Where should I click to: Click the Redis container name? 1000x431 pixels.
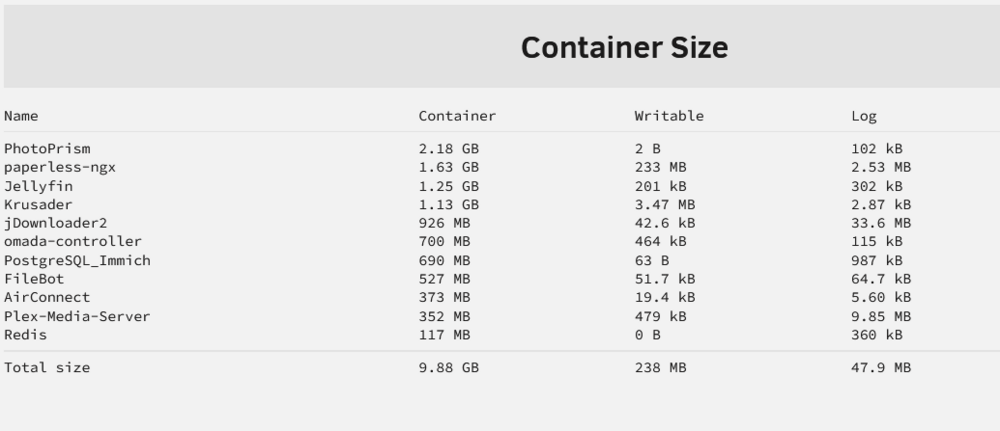[x=26, y=335]
